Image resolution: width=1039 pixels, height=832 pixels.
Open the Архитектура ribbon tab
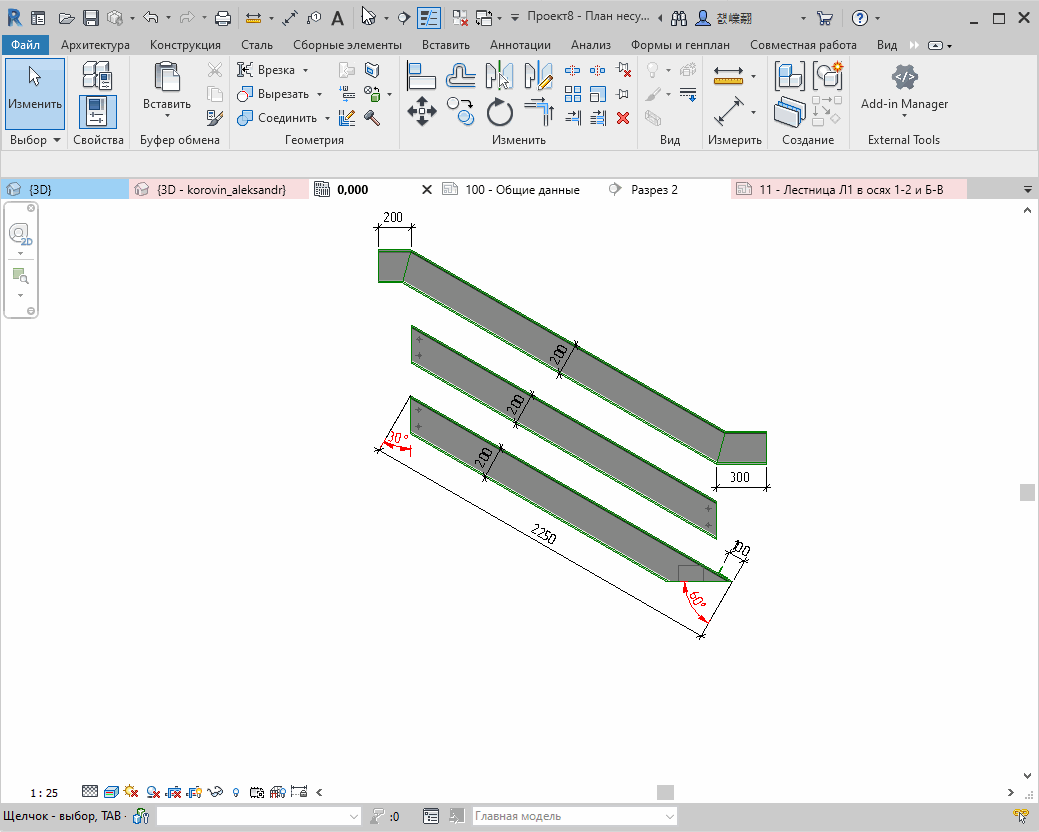click(95, 45)
